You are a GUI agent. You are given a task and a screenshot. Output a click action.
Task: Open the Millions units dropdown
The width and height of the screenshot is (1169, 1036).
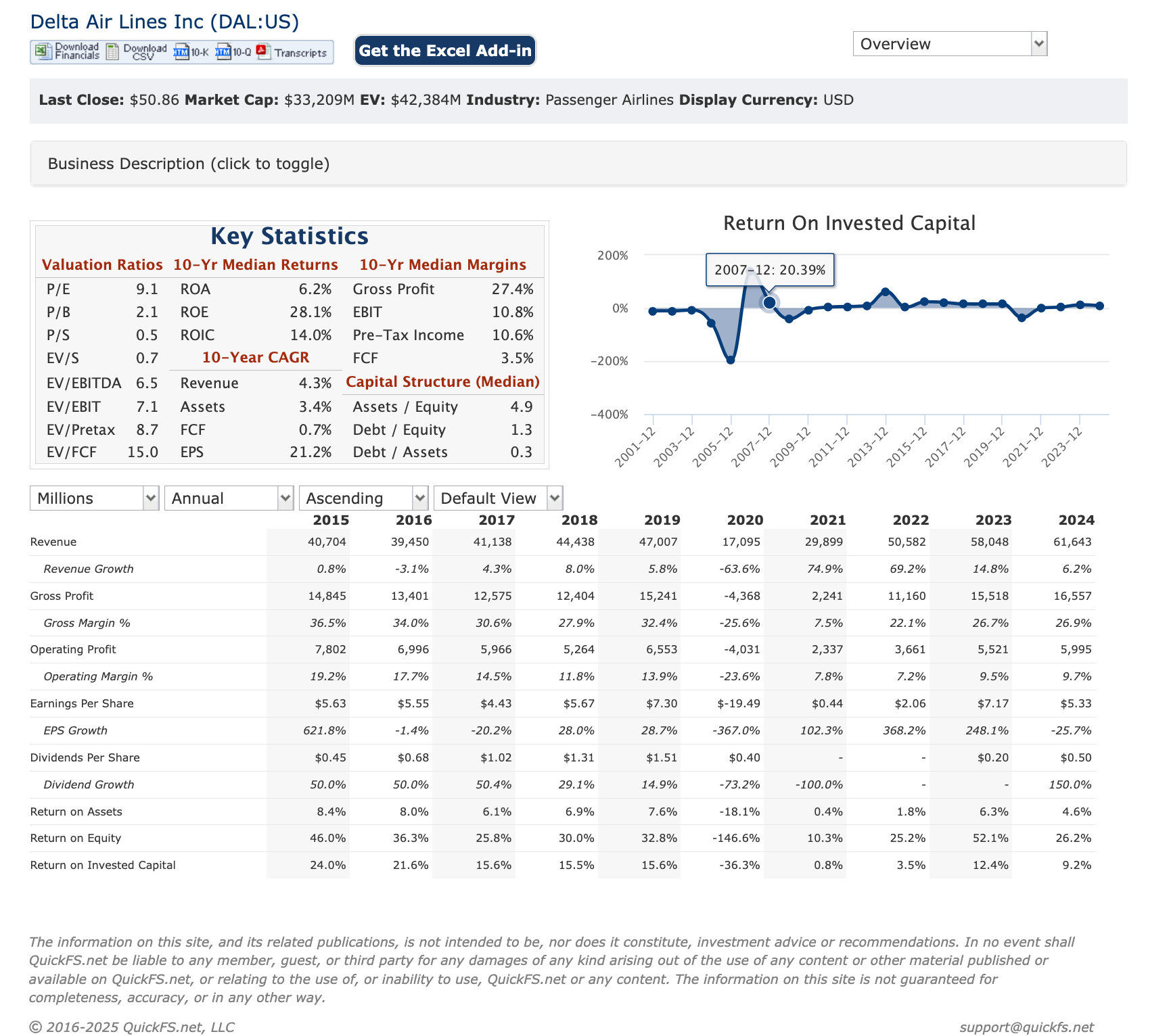click(95, 498)
